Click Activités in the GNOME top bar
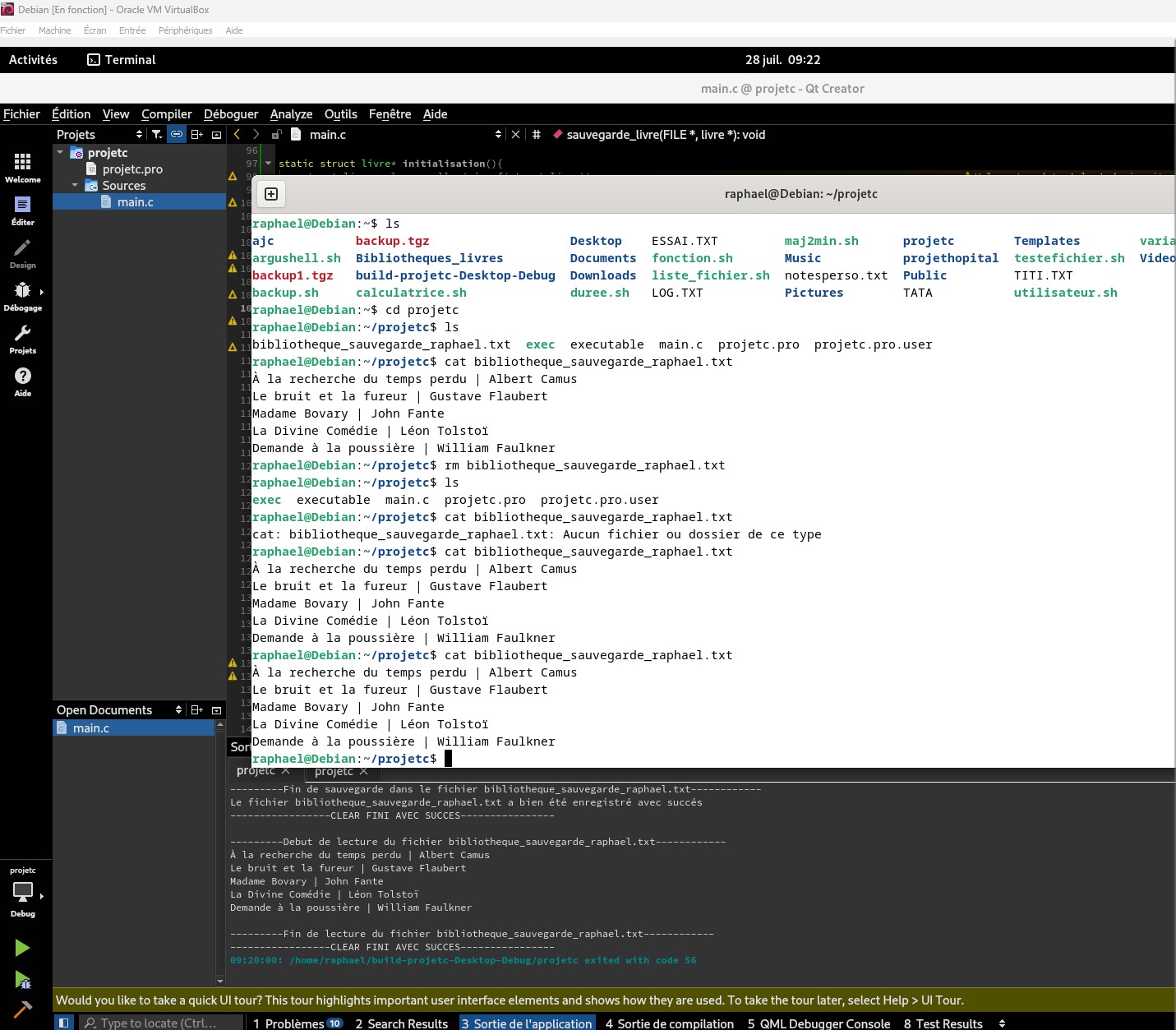 tap(33, 60)
